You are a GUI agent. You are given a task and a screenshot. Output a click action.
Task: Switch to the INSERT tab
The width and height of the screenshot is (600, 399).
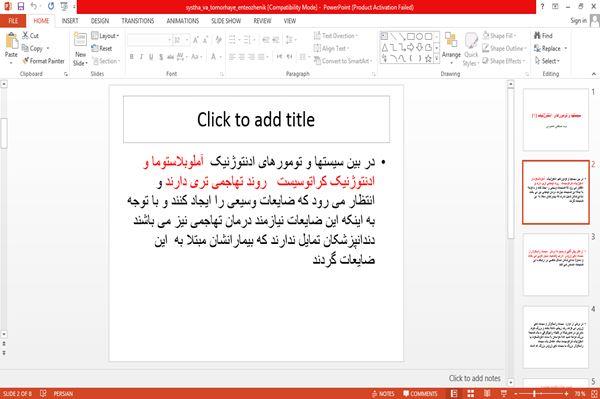(x=70, y=21)
